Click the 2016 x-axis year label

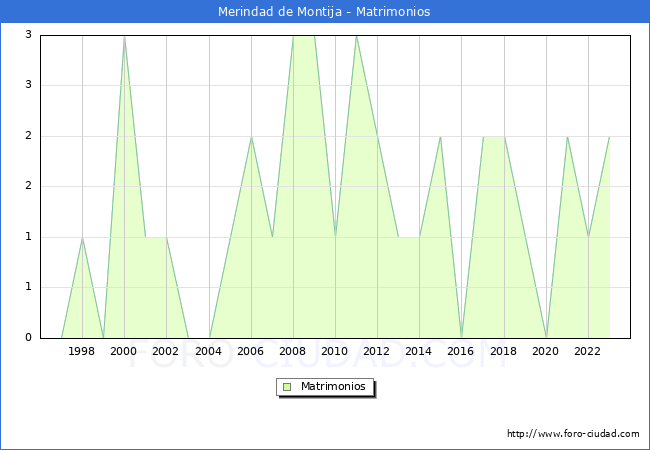[x=461, y=351]
